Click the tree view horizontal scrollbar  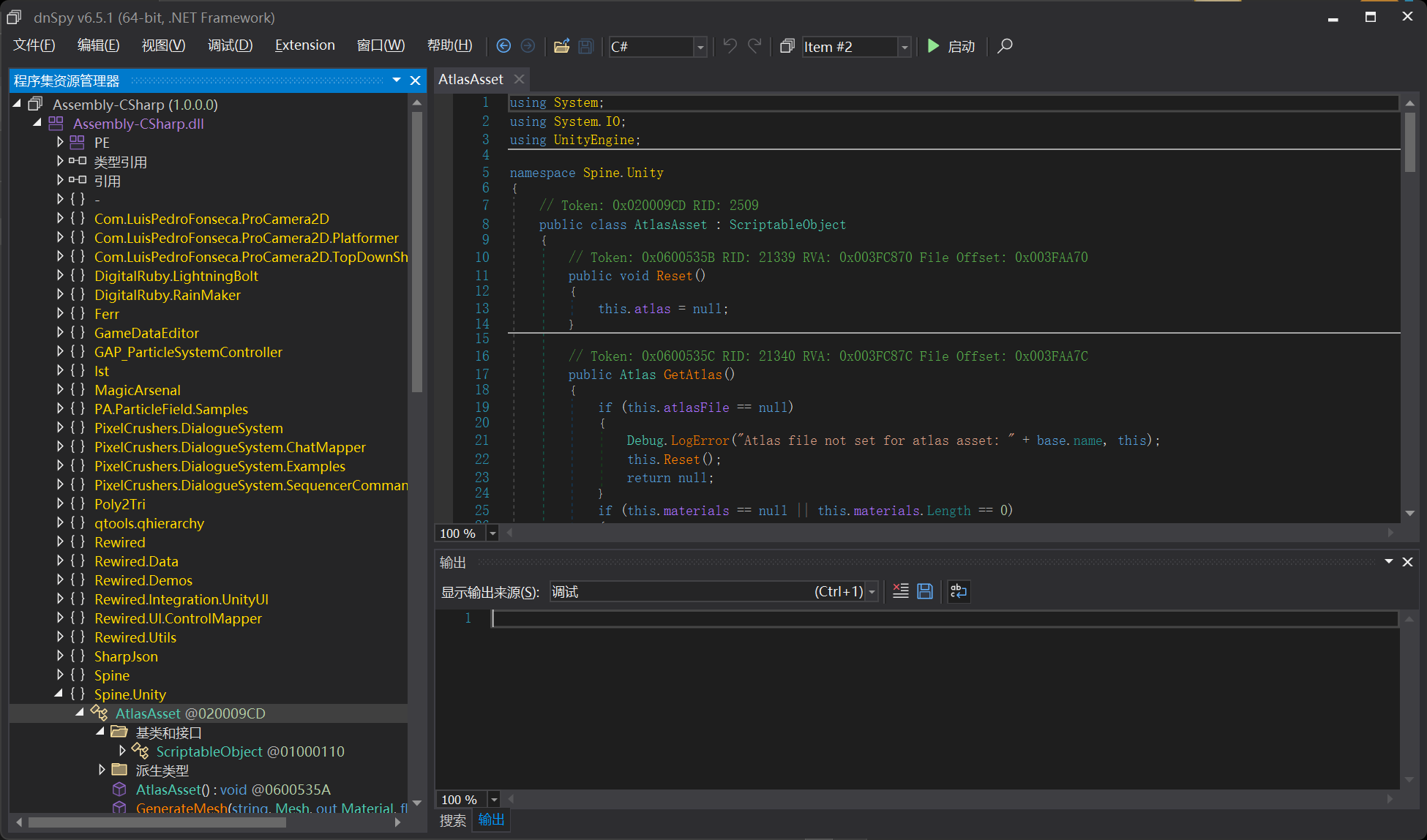tap(157, 822)
